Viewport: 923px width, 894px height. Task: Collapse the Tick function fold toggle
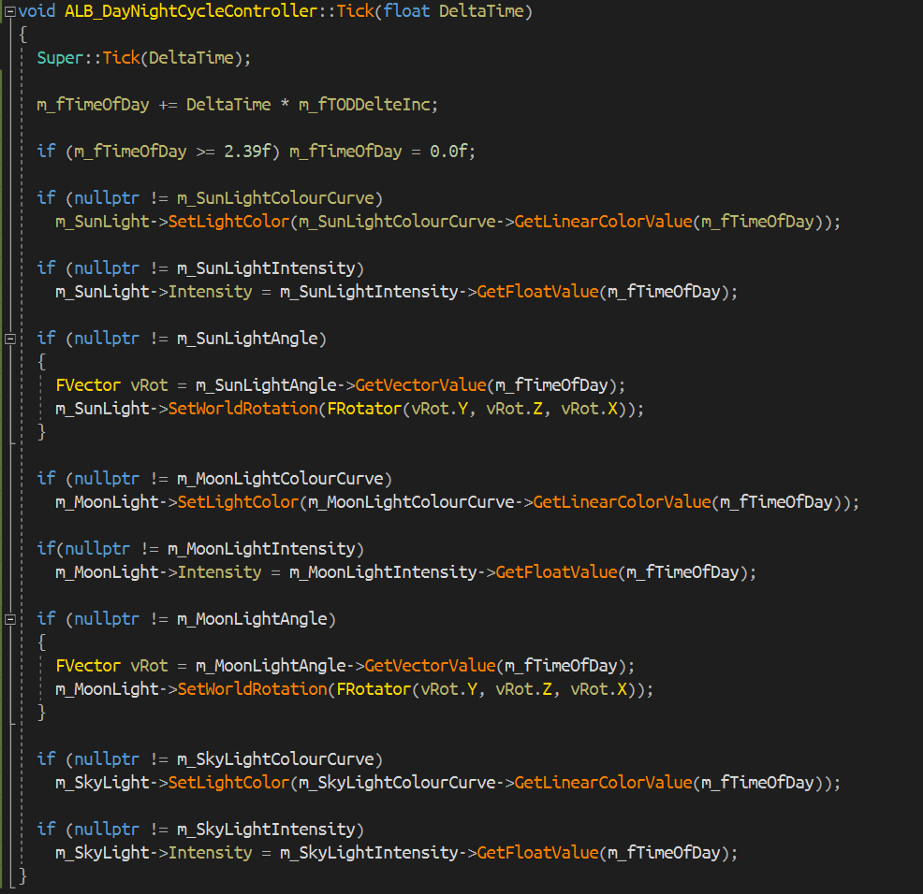10,11
